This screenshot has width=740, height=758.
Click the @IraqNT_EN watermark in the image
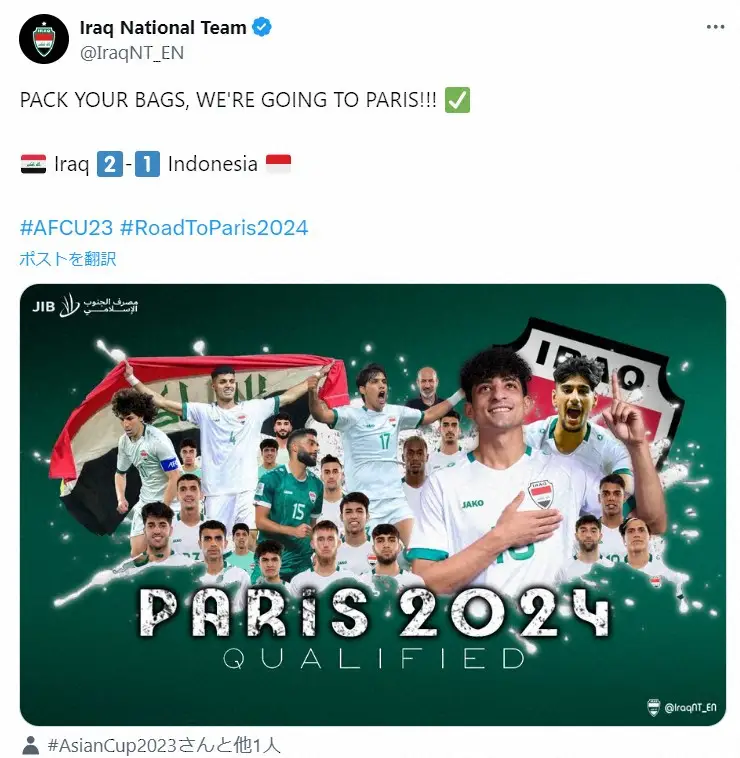coord(682,707)
